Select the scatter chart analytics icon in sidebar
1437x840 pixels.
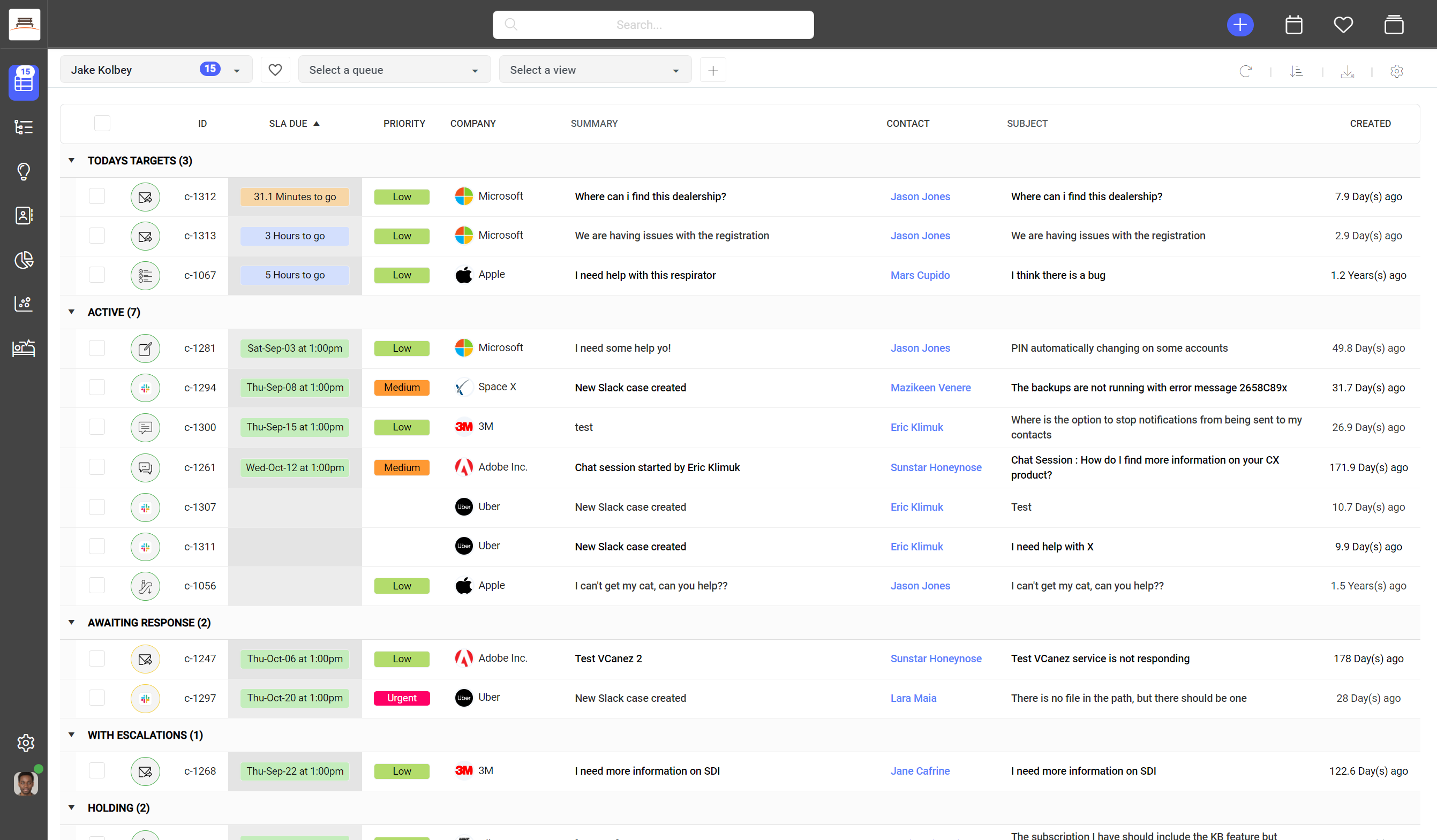[x=24, y=304]
